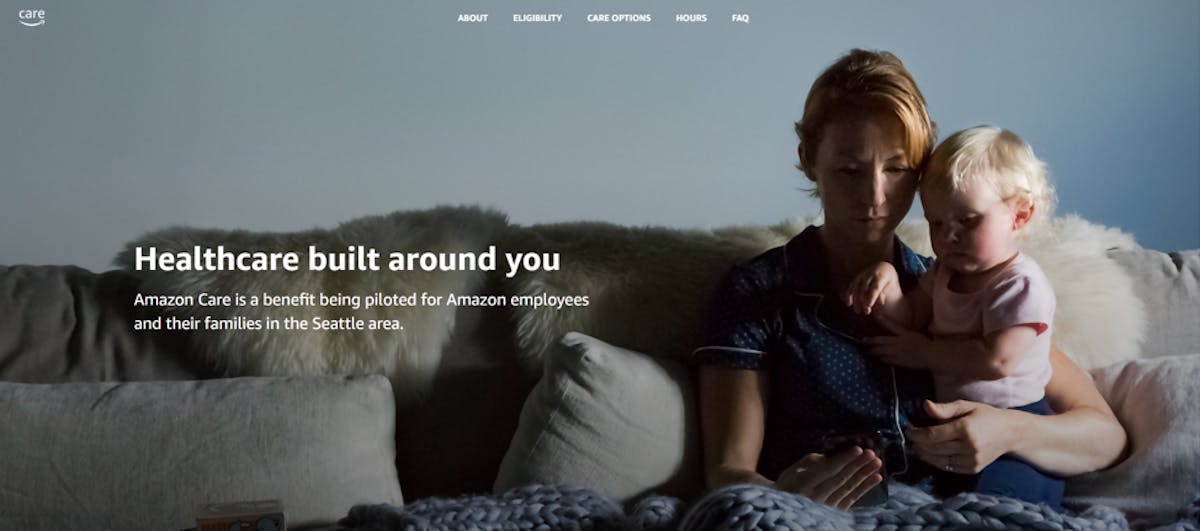Screen dimensions: 1200x531
Task: Click the Amazon Care pilot description paragraph
Action: click(361, 312)
